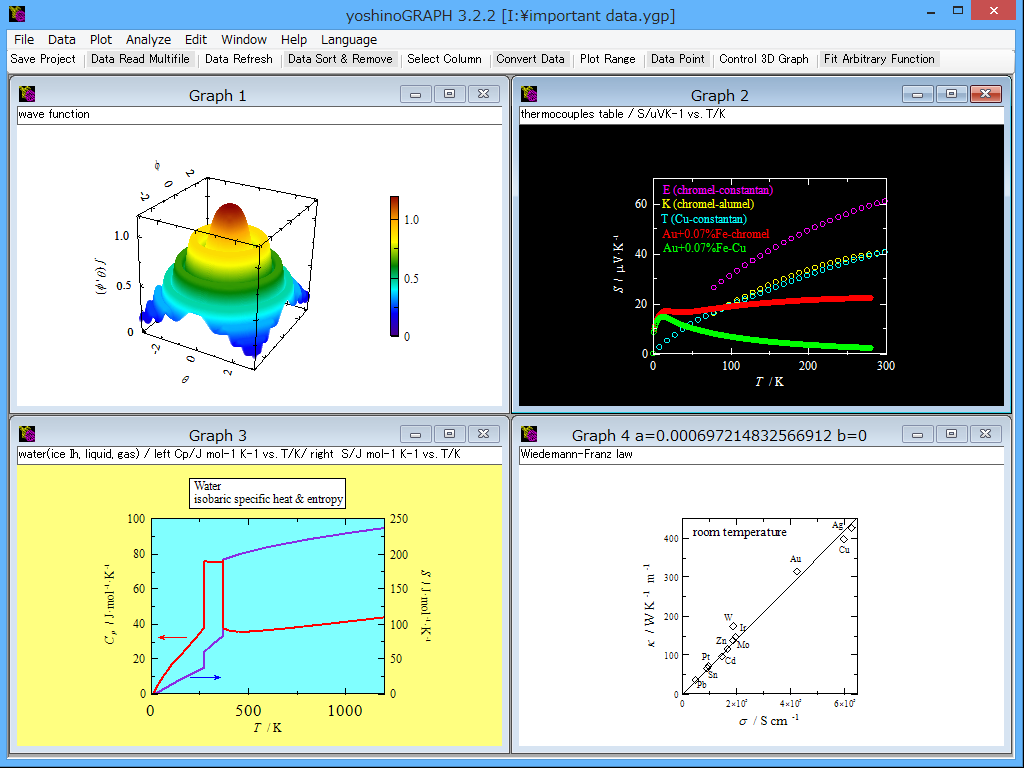Click the yoshinoGRAPH app icon in title bar

[17, 14]
